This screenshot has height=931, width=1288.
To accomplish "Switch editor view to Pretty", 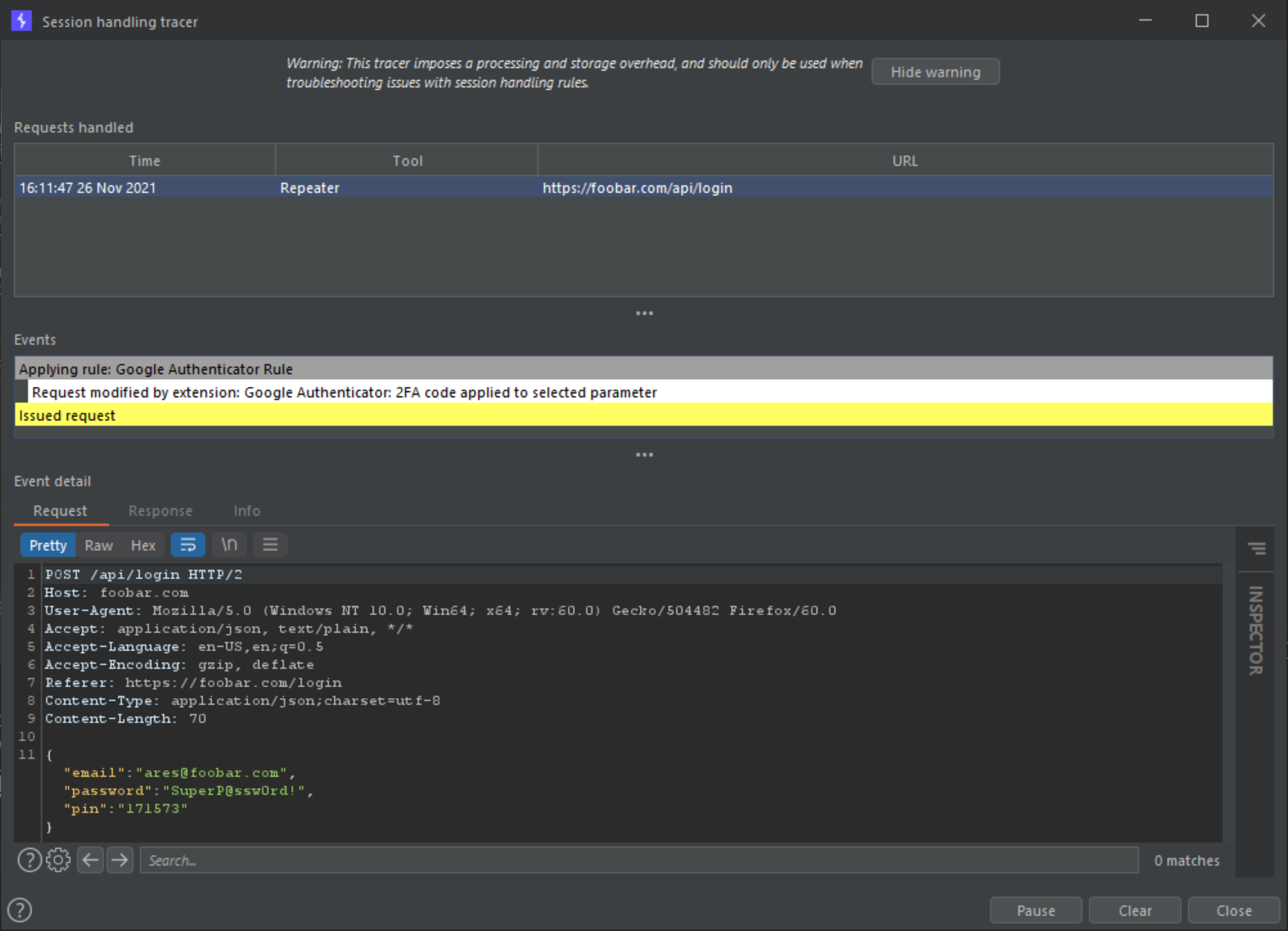I will (48, 545).
